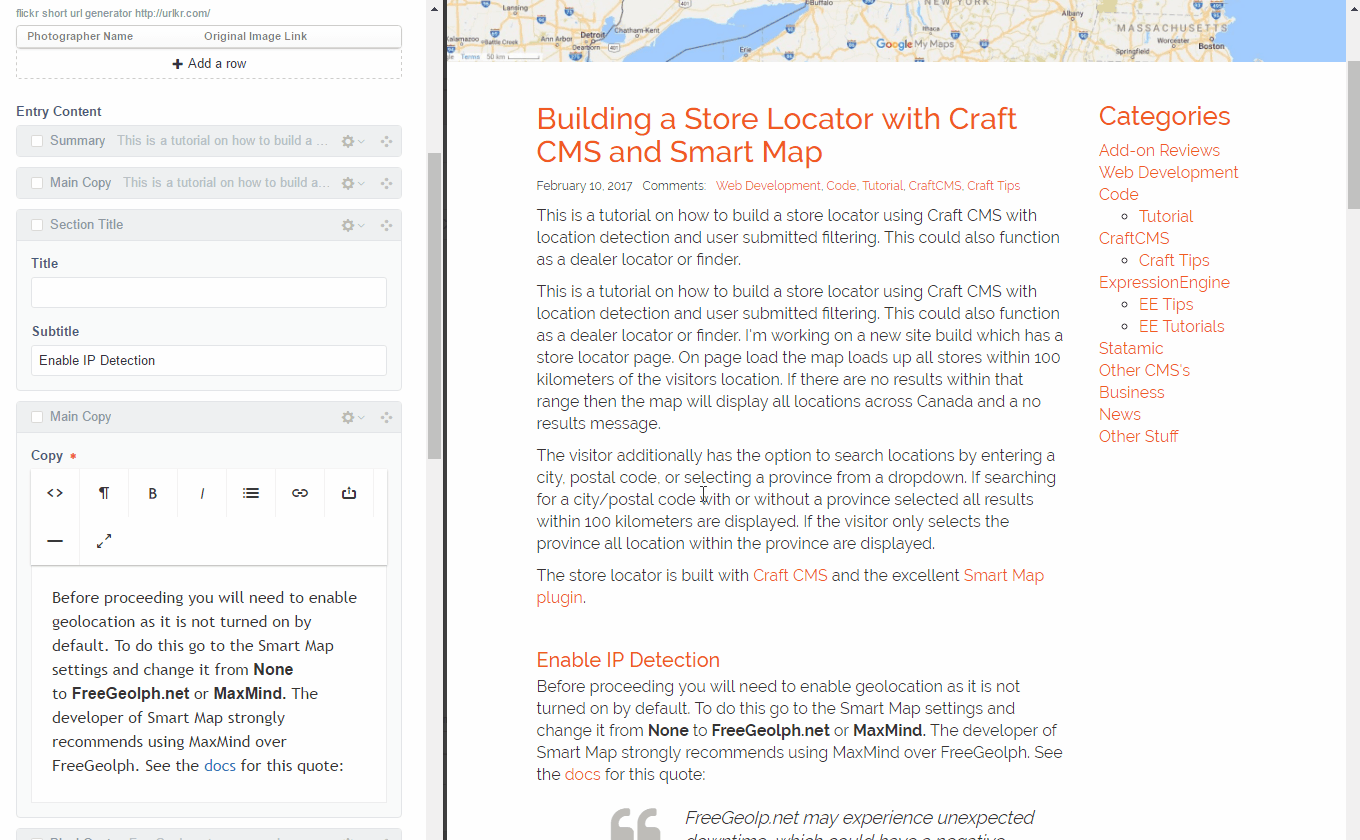Open Web Development category in sidebar
This screenshot has height=840, width=1360.
1168,172
